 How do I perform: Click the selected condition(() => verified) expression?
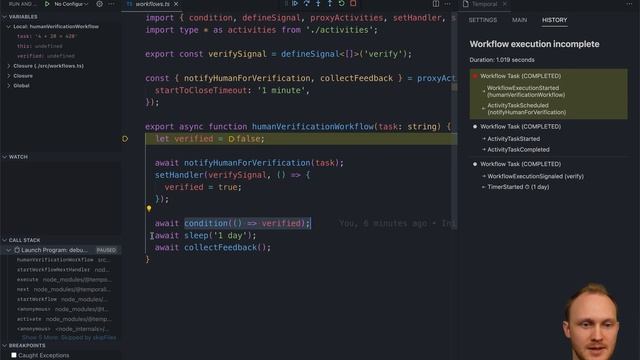(247, 223)
